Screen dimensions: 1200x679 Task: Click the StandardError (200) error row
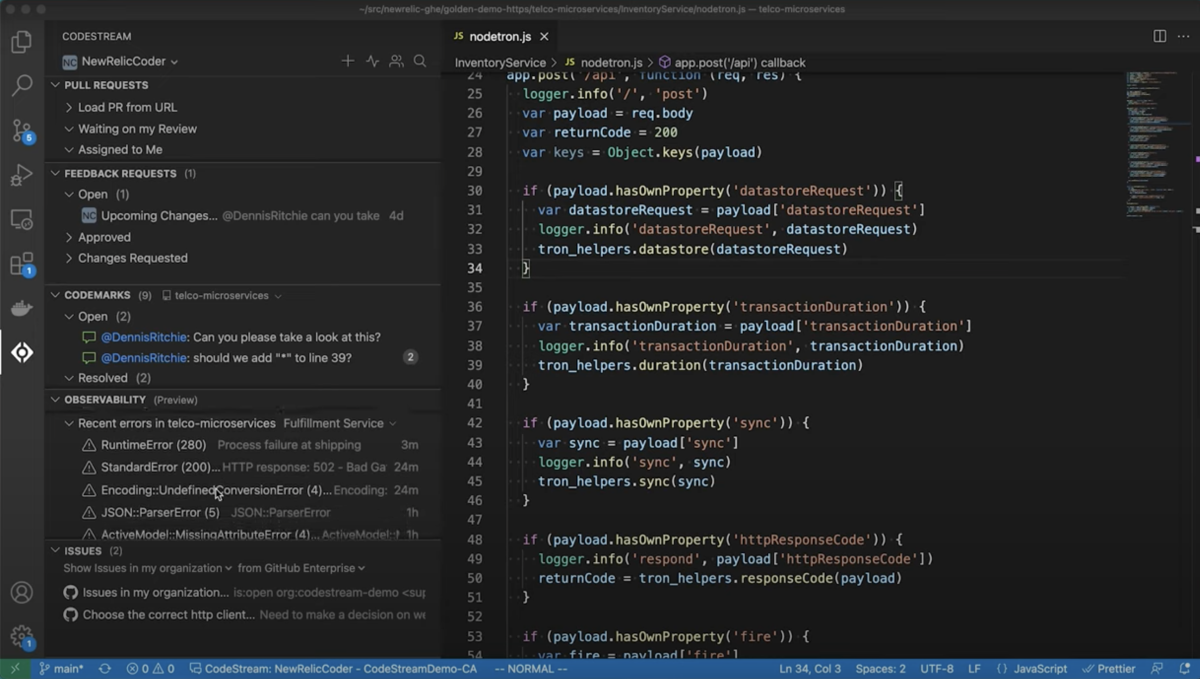(x=248, y=467)
